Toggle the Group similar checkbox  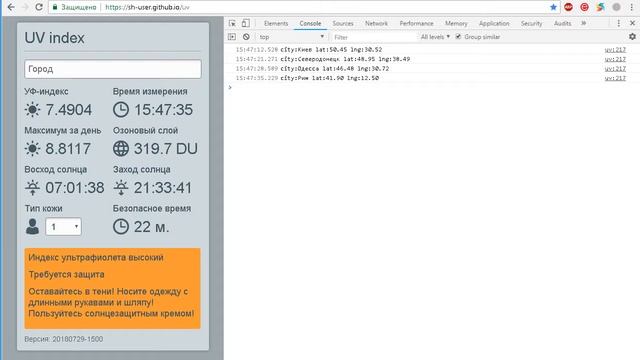click(x=458, y=37)
